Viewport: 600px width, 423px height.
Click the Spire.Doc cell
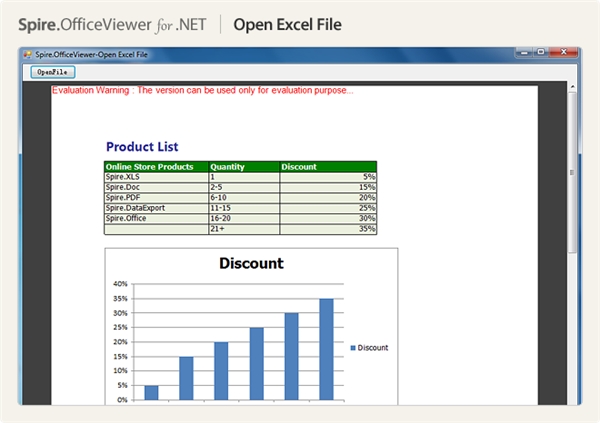point(157,187)
